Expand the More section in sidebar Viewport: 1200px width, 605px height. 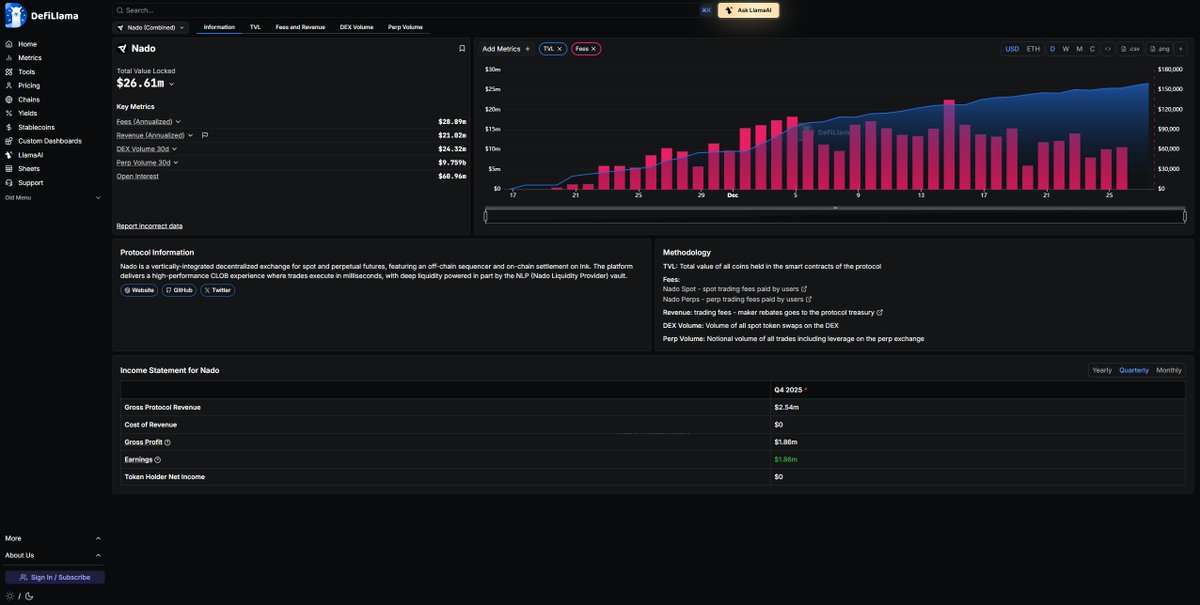53,538
